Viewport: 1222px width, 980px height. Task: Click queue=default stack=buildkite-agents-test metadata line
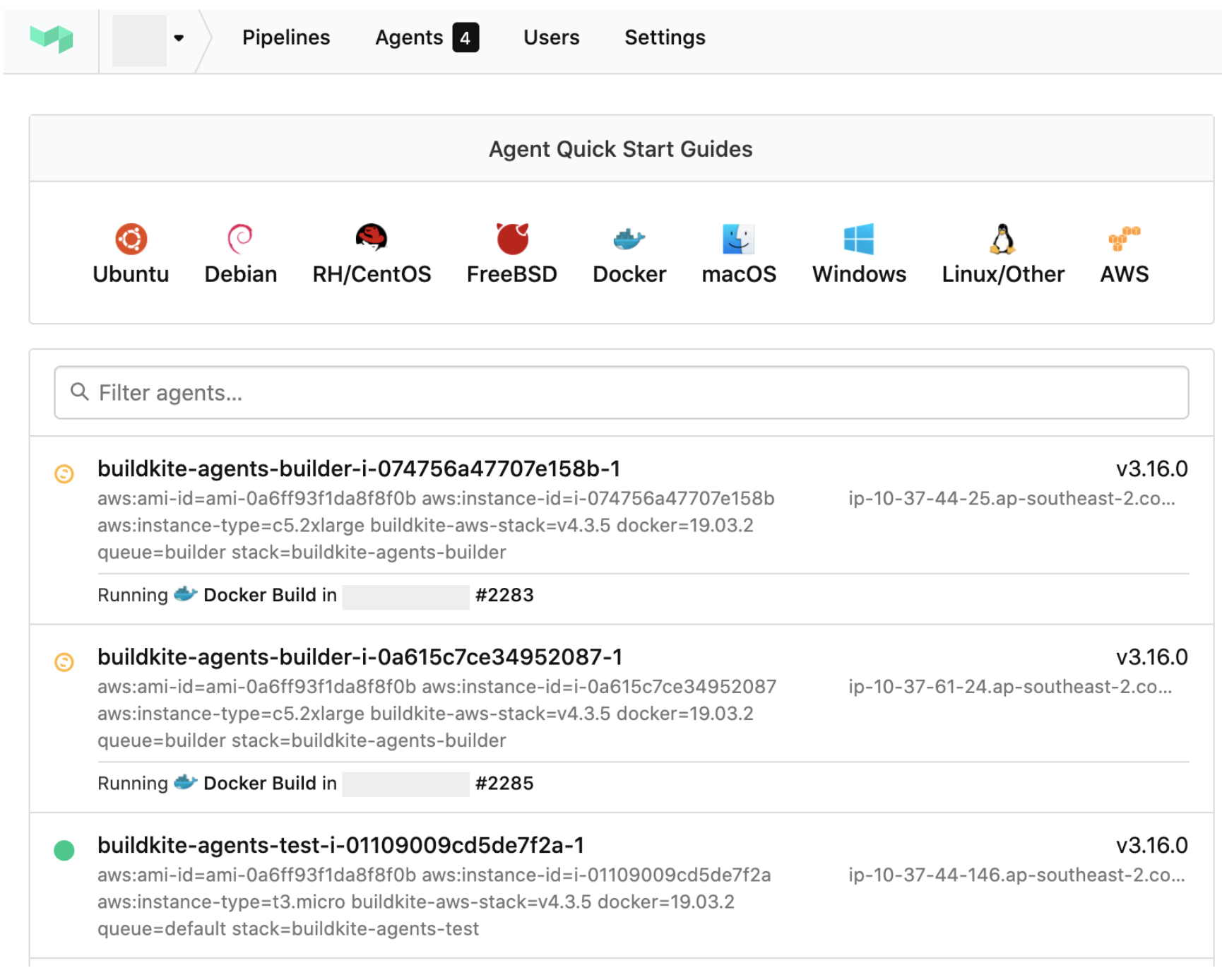tap(288, 929)
